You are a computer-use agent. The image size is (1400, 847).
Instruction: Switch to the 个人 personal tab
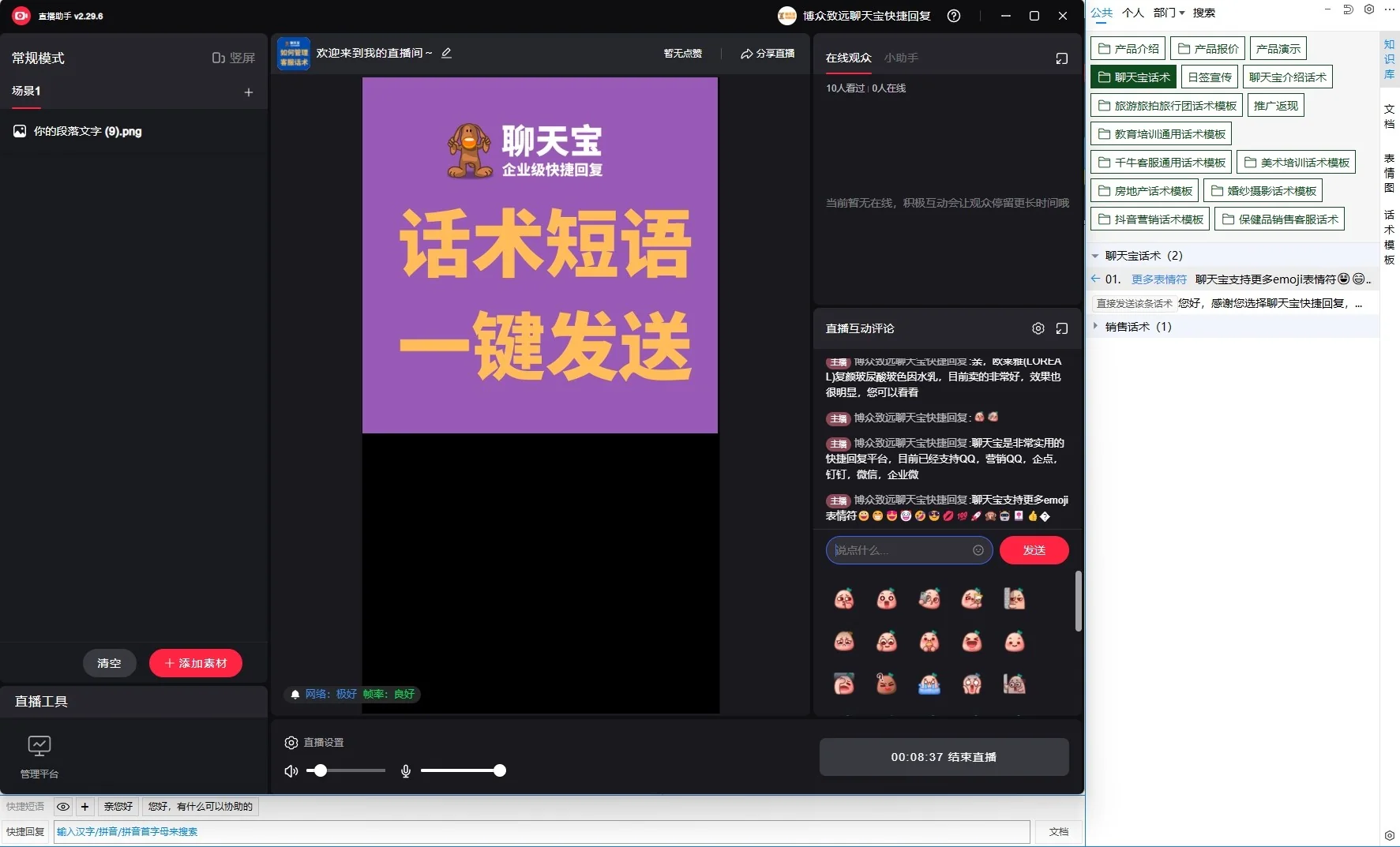pos(1133,13)
